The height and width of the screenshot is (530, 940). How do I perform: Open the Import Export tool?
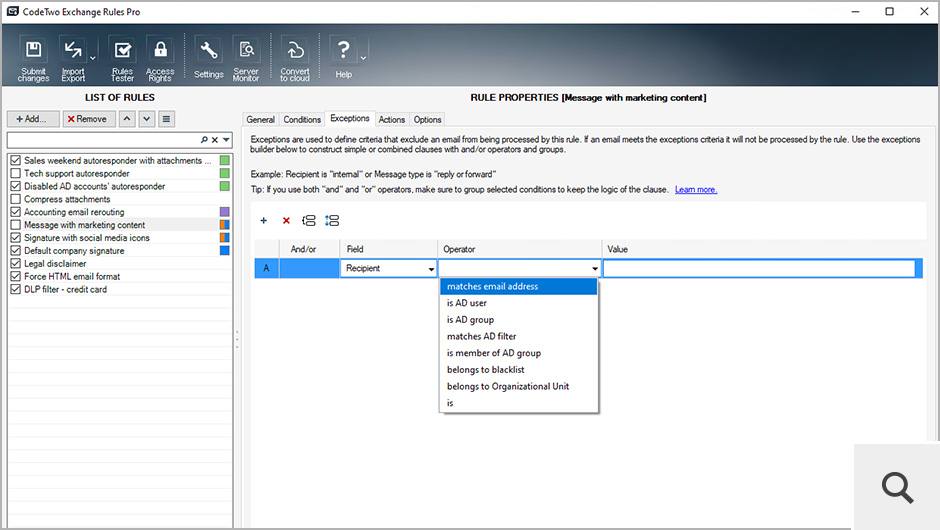[x=73, y=59]
